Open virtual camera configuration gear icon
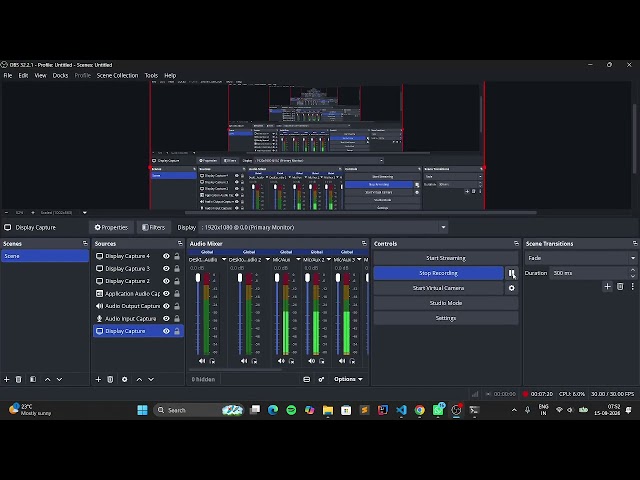 (x=511, y=288)
